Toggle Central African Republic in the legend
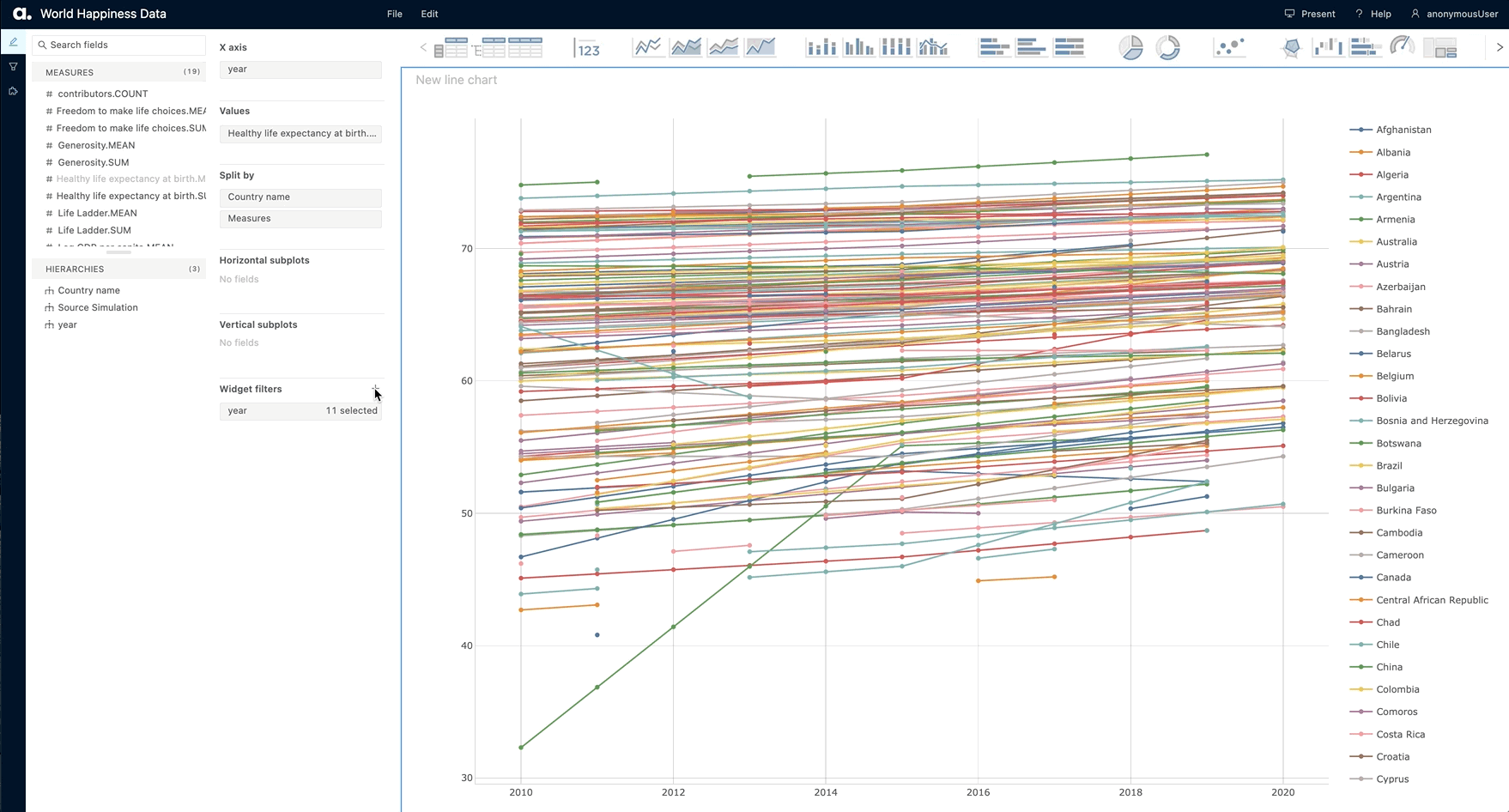 coord(1419,600)
